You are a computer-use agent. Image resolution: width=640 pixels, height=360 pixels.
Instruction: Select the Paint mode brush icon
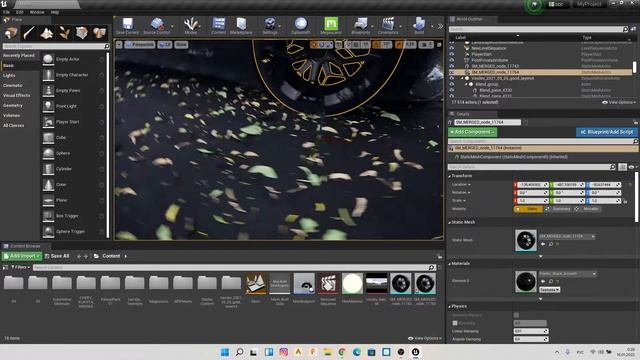pyautogui.click(x=29, y=33)
